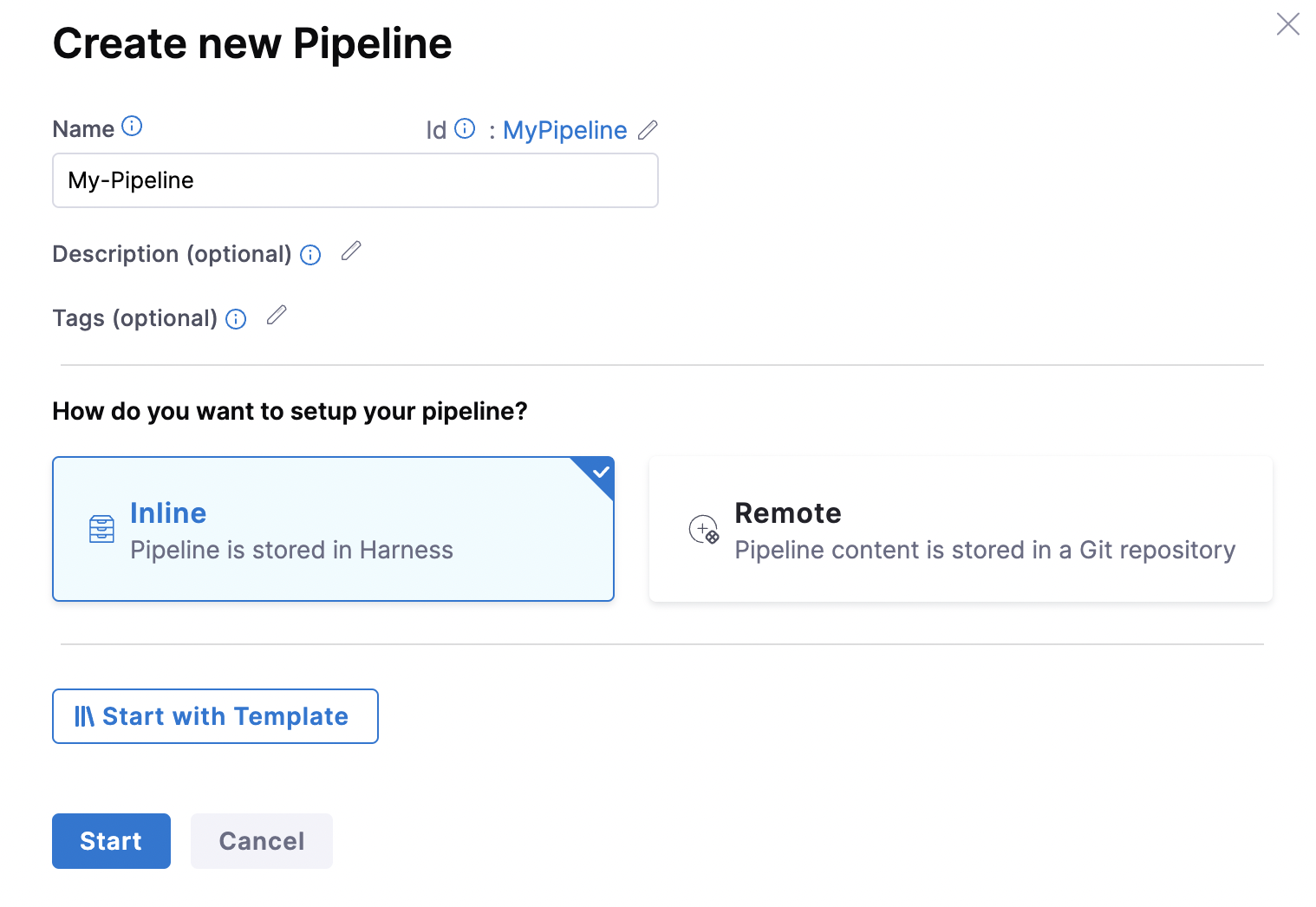Image resolution: width=1316 pixels, height=907 pixels.
Task: Select the Remote pipeline setup card
Action: pyautogui.click(x=961, y=529)
